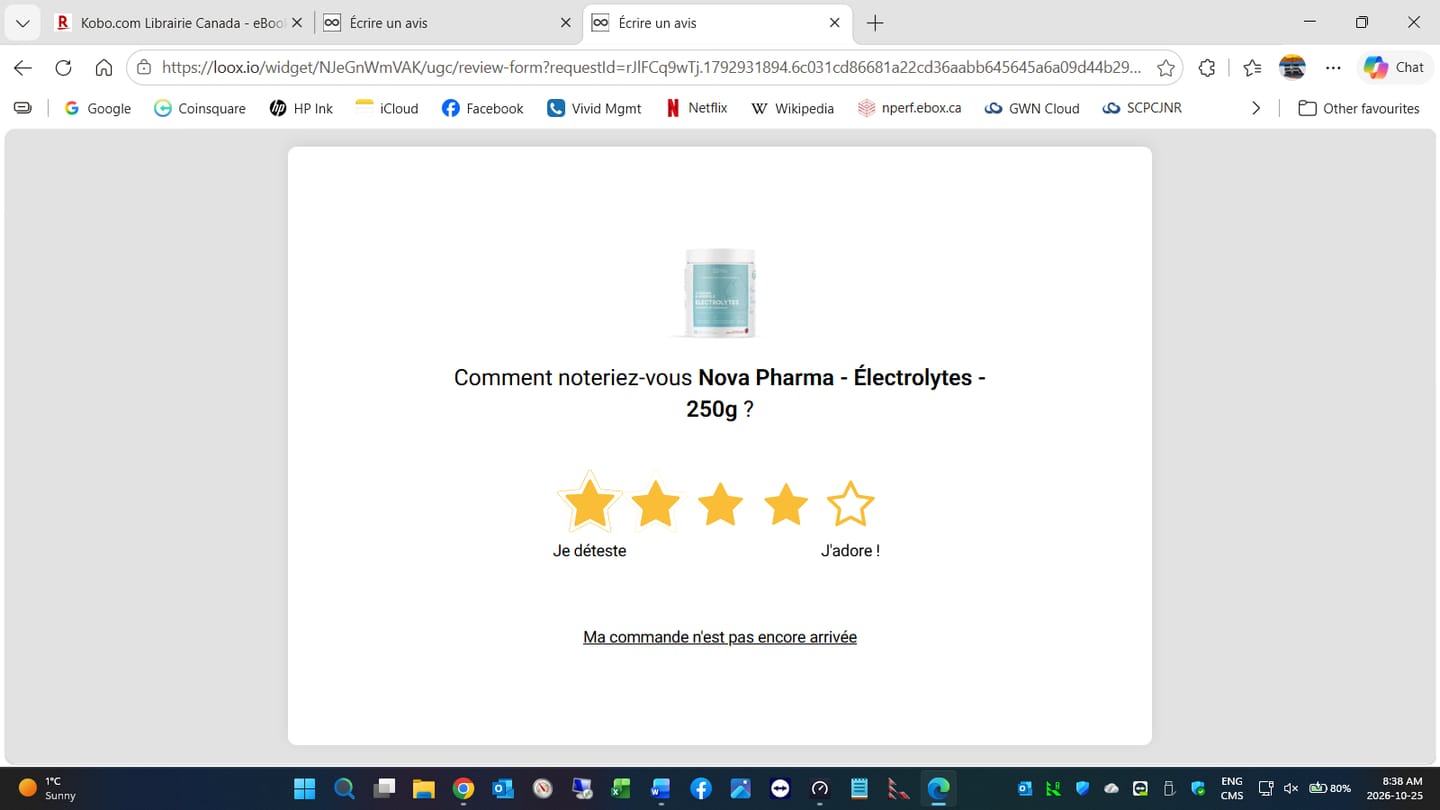Image resolution: width=1440 pixels, height=810 pixels.
Task: Open the Wikipedia bookmark
Action: [792, 108]
